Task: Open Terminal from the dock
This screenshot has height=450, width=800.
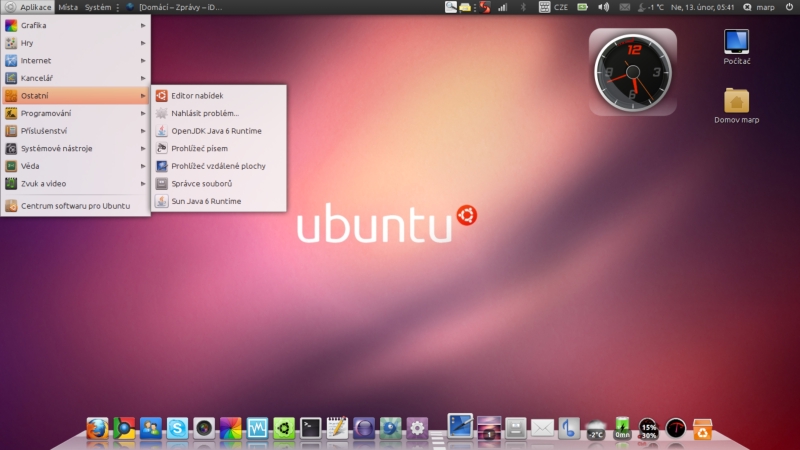Action: (x=310, y=428)
